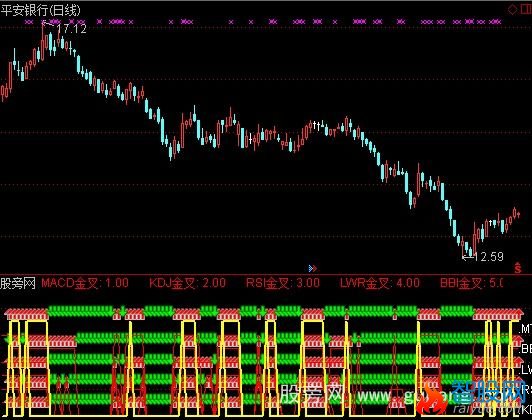The image size is (532, 420).
Task: Click the 12.59 low price label
Action: [x=489, y=256]
